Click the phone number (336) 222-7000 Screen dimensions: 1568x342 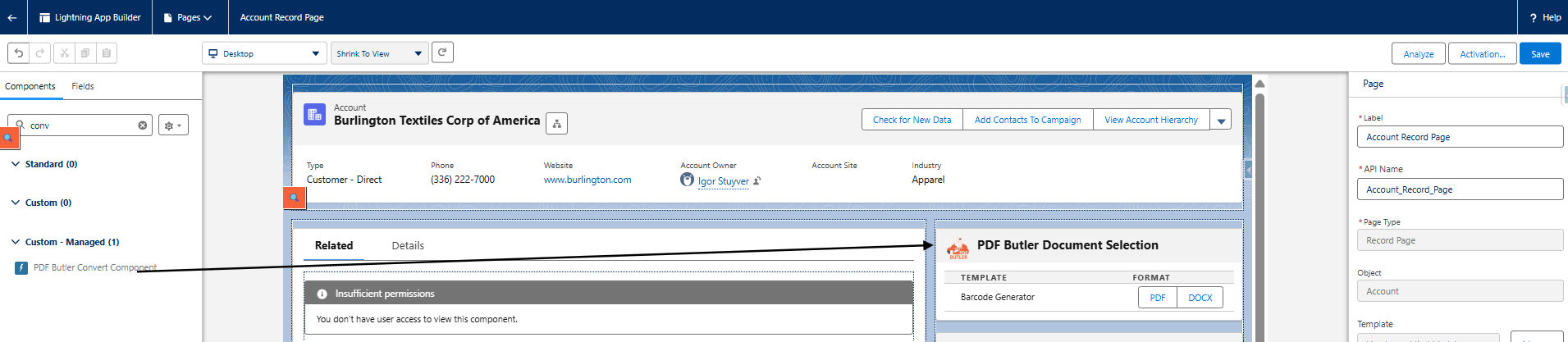[x=463, y=180]
